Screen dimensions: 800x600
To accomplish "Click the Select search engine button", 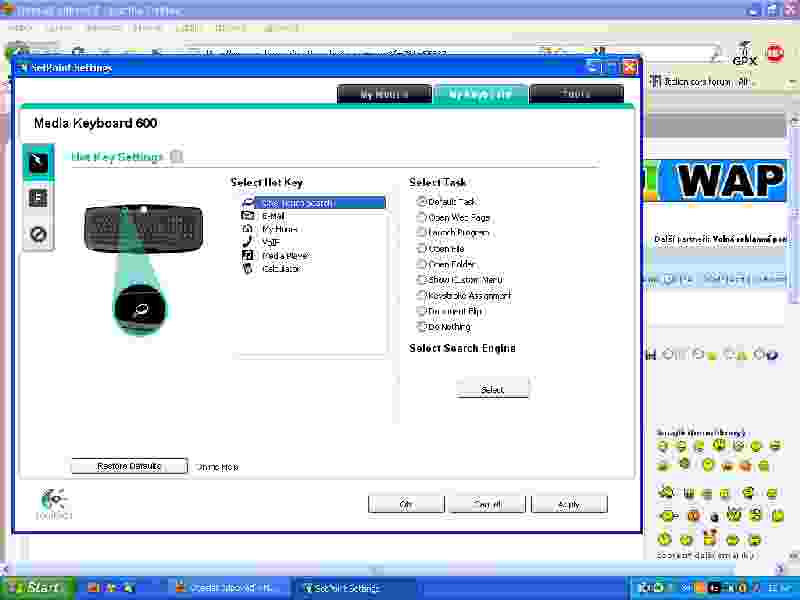I will 492,389.
